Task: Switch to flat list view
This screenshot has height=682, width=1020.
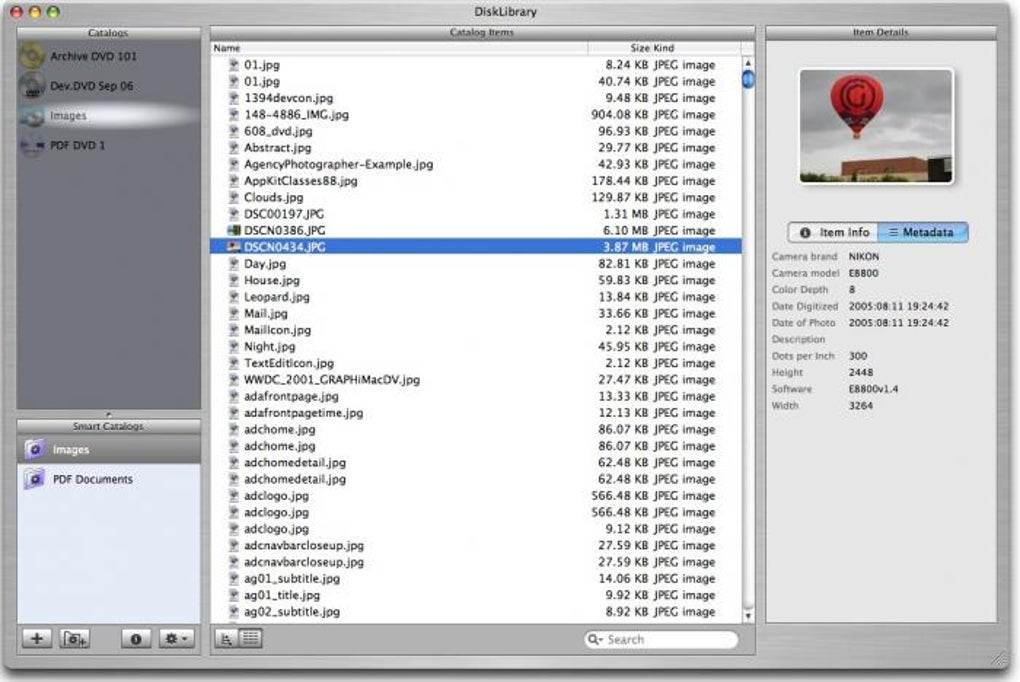Action: (250, 639)
